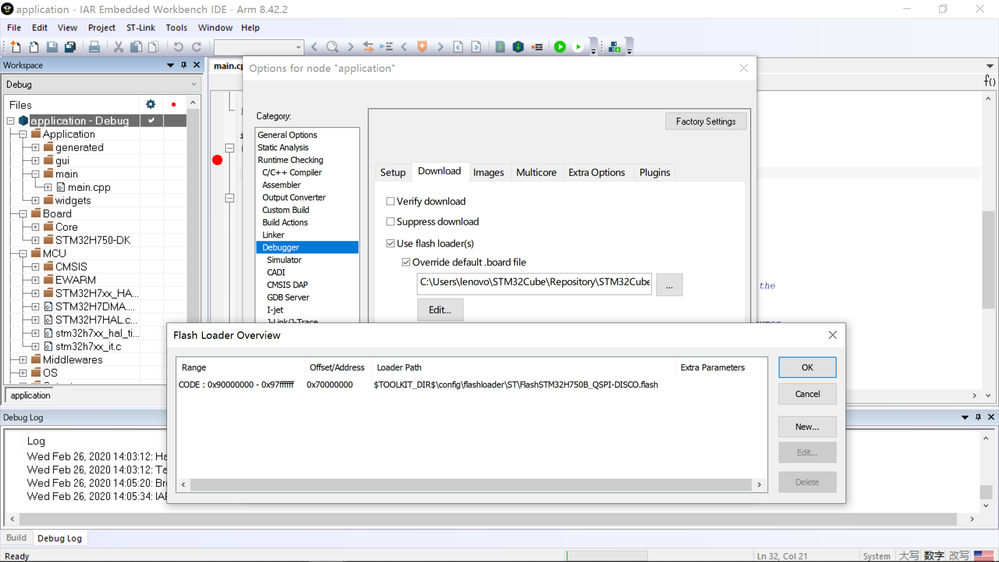Switch to the Multicore tab
Viewport: 999px width, 562px height.
coord(536,172)
